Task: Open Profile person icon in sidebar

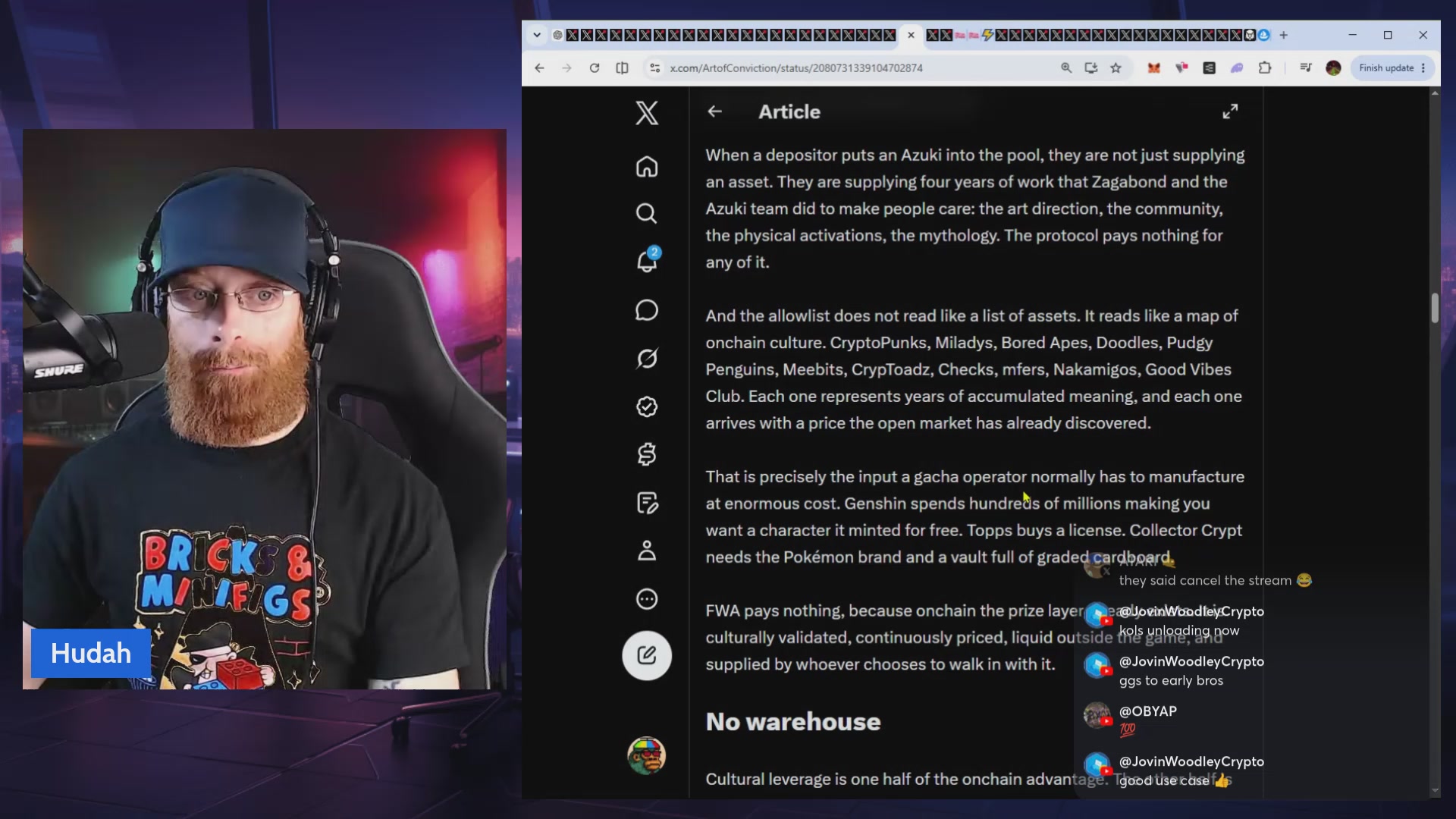Action: pyautogui.click(x=647, y=551)
